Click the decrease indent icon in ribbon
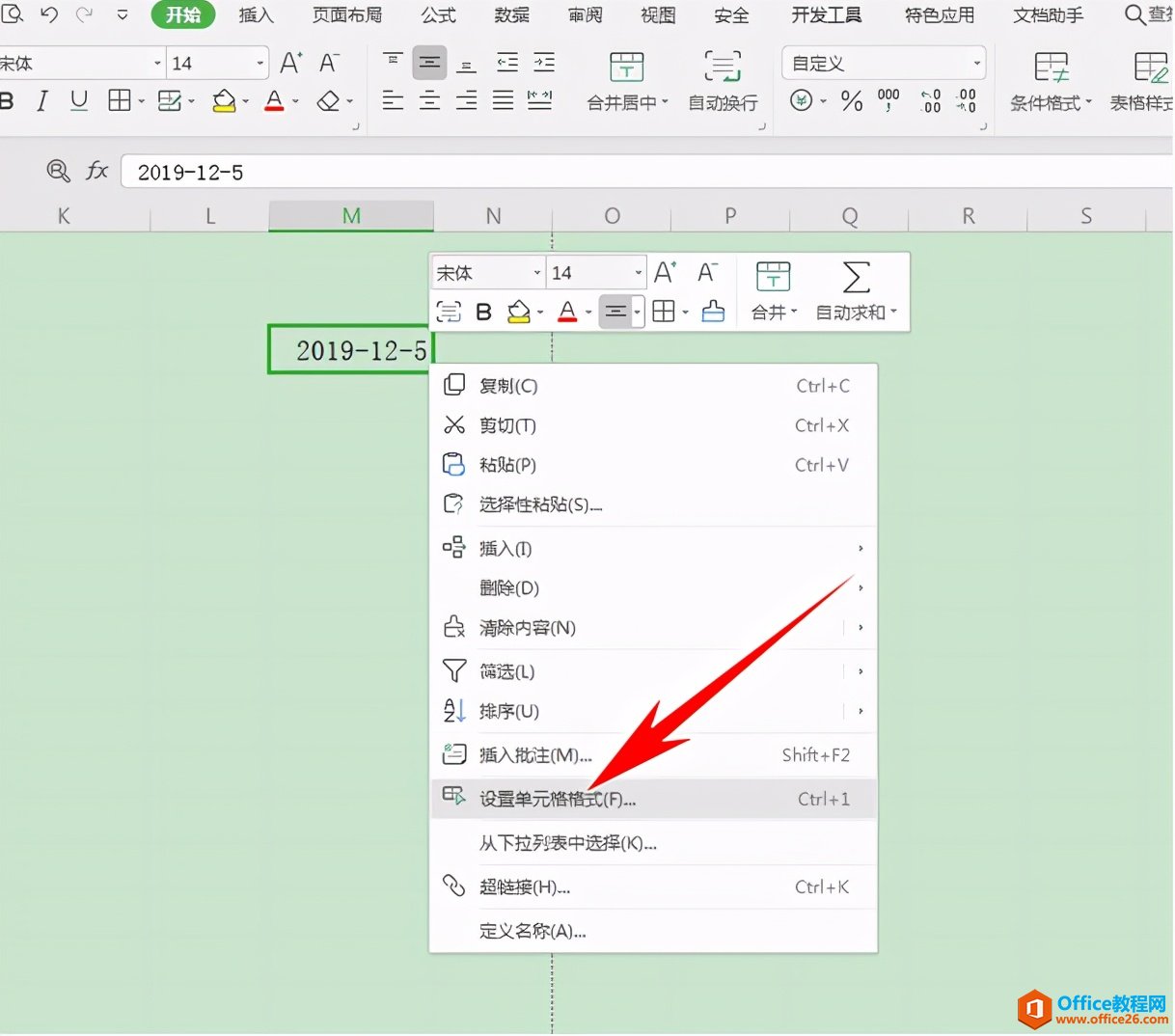This screenshot has height=1036, width=1175. (x=507, y=64)
